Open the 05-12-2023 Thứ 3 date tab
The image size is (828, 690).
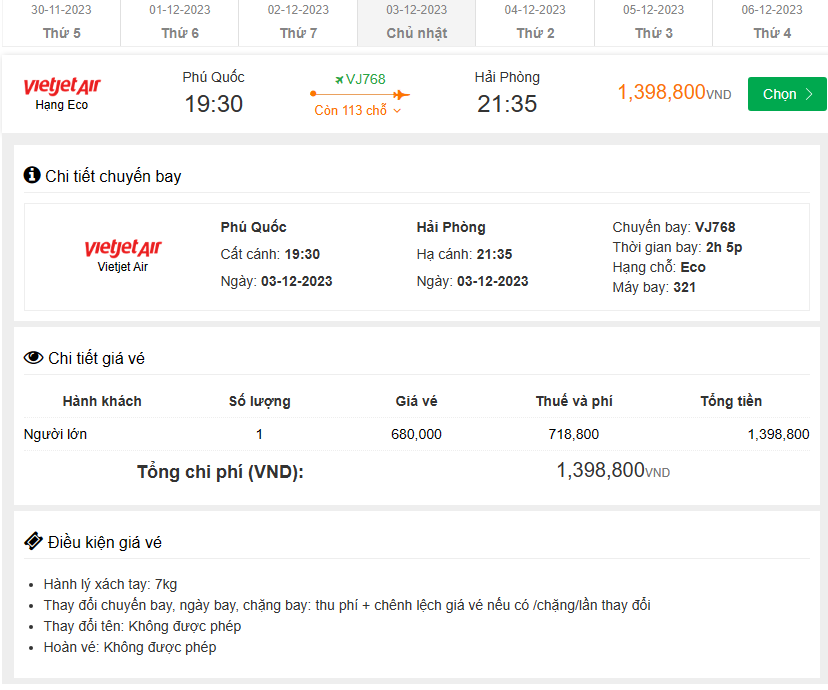654,22
